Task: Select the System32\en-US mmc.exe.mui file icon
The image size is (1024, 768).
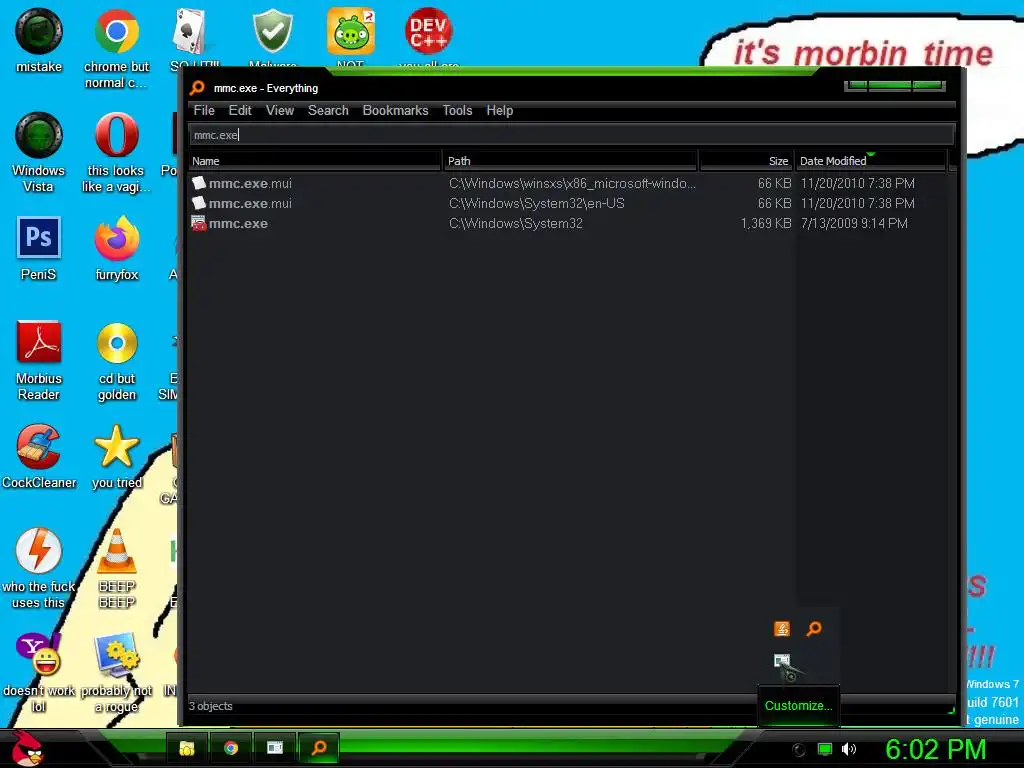Action: pyautogui.click(x=199, y=203)
